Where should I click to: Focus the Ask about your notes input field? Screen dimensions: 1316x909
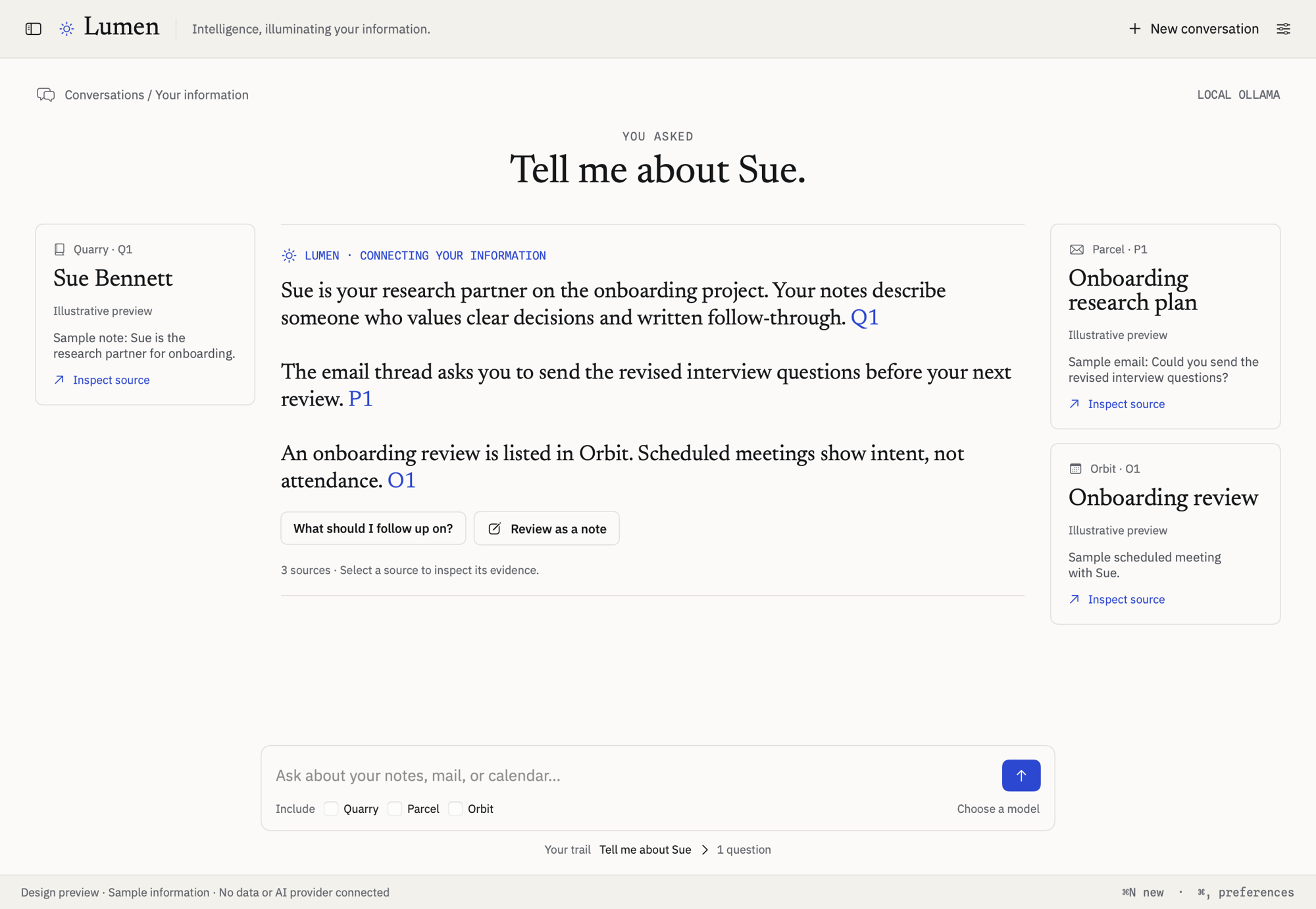[x=632, y=775]
